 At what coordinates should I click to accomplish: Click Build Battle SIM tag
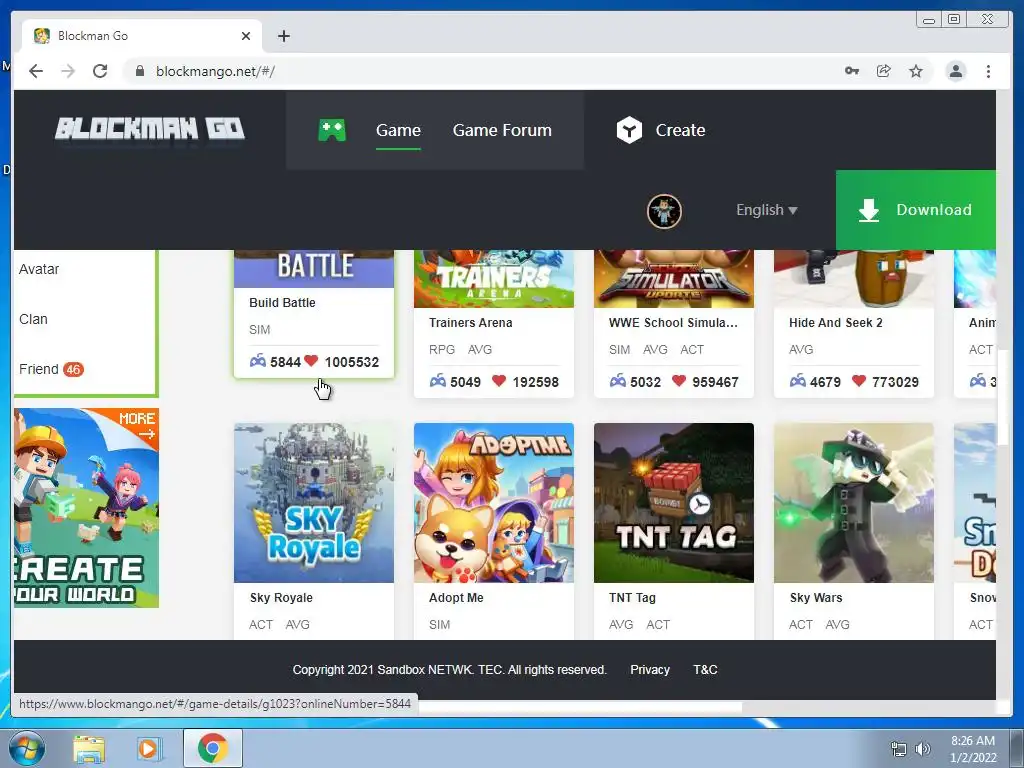click(x=259, y=330)
